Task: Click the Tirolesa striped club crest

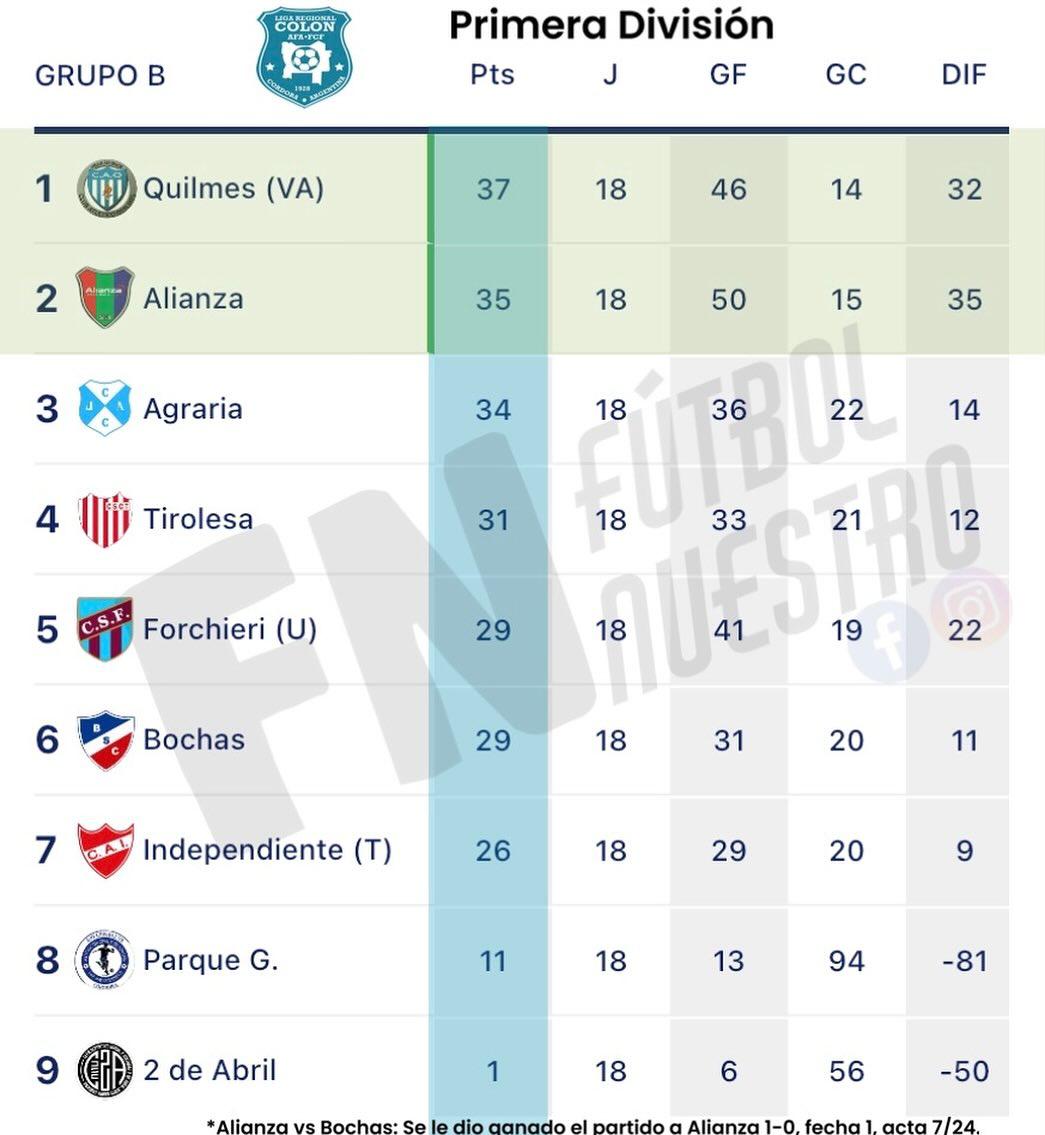Action: [x=105, y=519]
